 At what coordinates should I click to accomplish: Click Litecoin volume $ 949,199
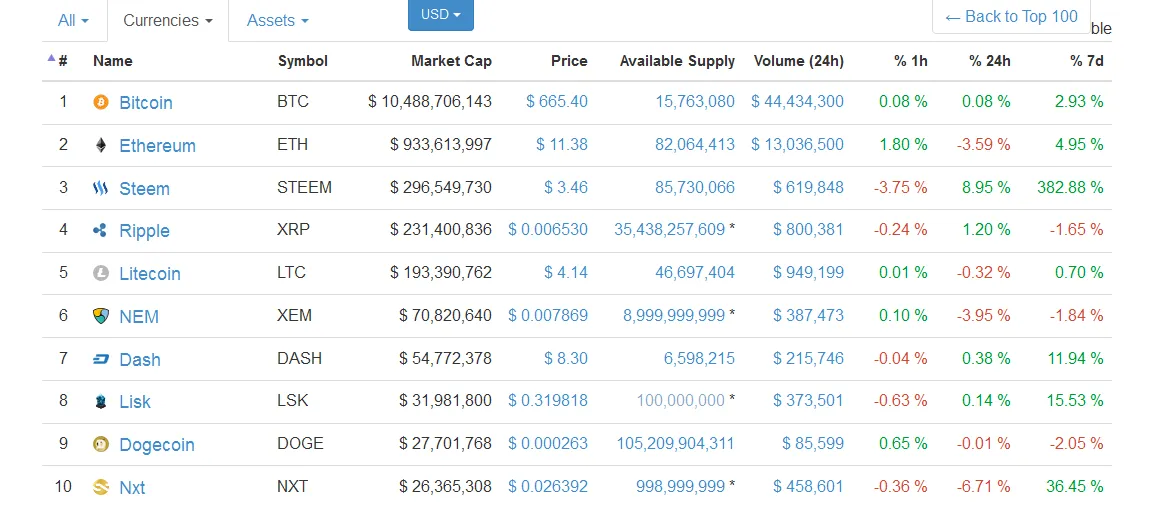(x=808, y=272)
